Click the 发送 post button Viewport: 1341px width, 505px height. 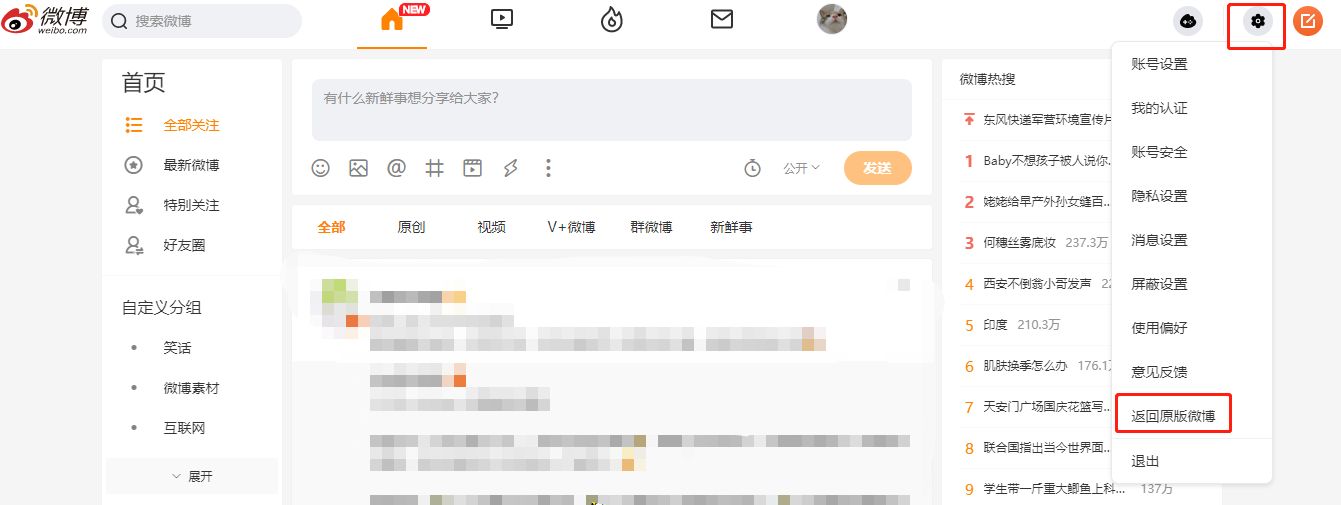(877, 168)
